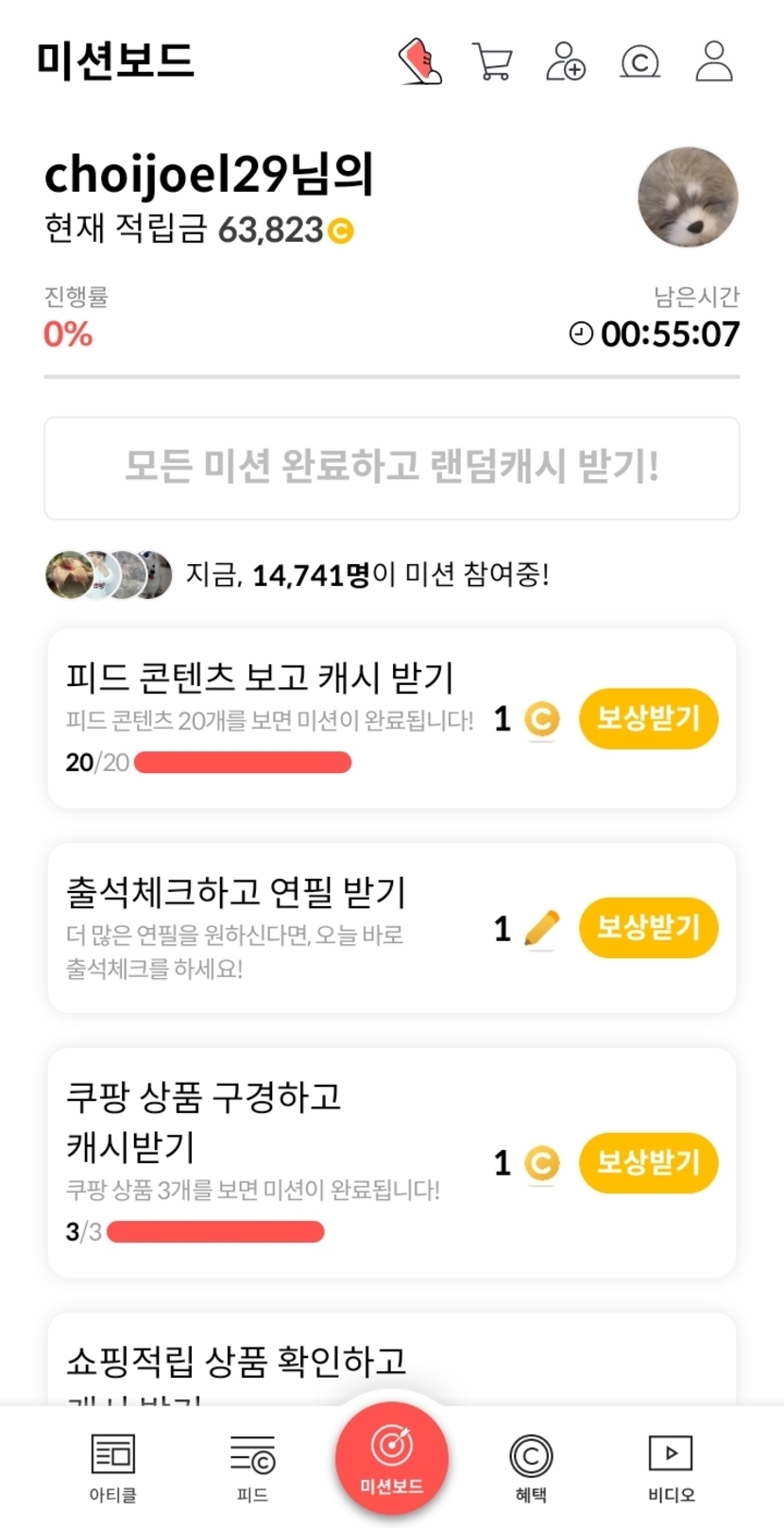Viewport: 784px width, 1528px height.
Task: Tap the red sneaker icon in header
Action: pos(420,61)
